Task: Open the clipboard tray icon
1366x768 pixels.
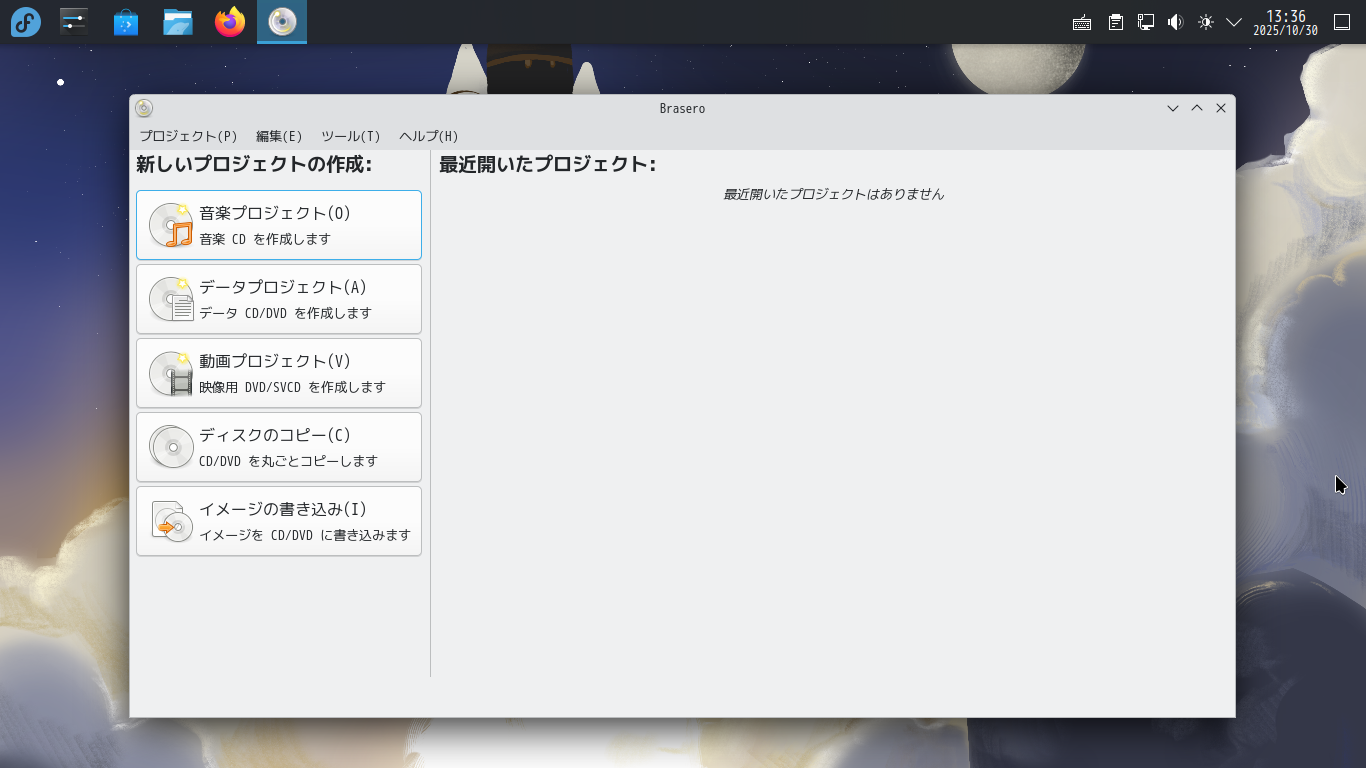Action: tap(1116, 22)
